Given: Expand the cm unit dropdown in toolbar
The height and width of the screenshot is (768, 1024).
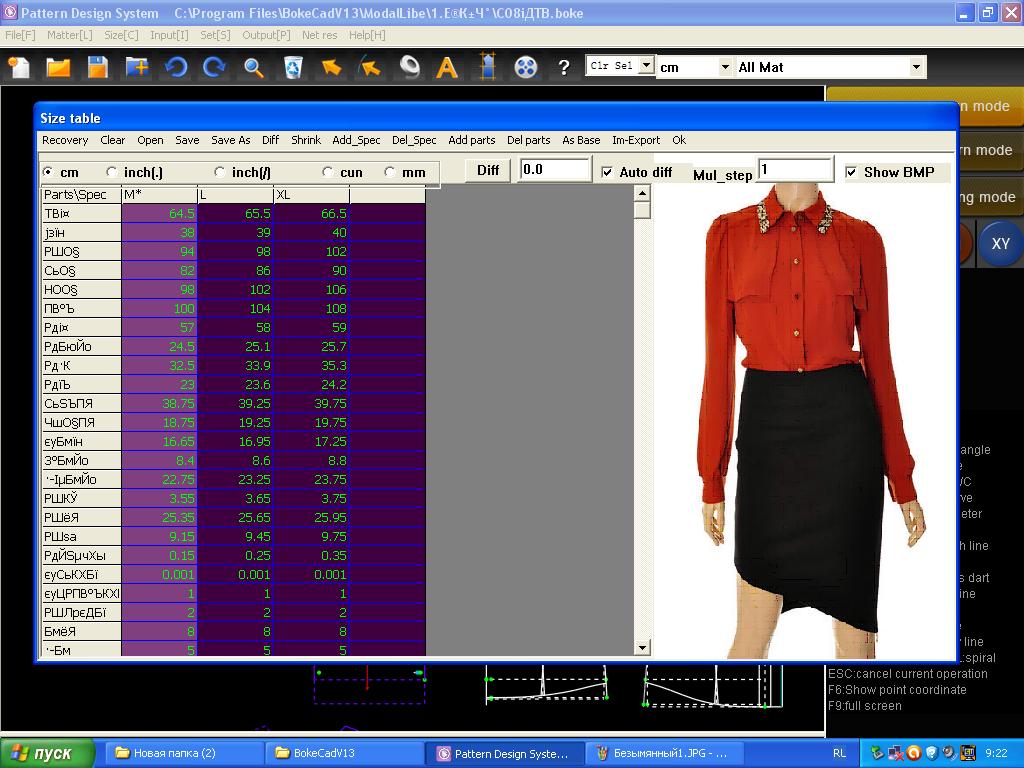Looking at the screenshot, I should point(725,67).
